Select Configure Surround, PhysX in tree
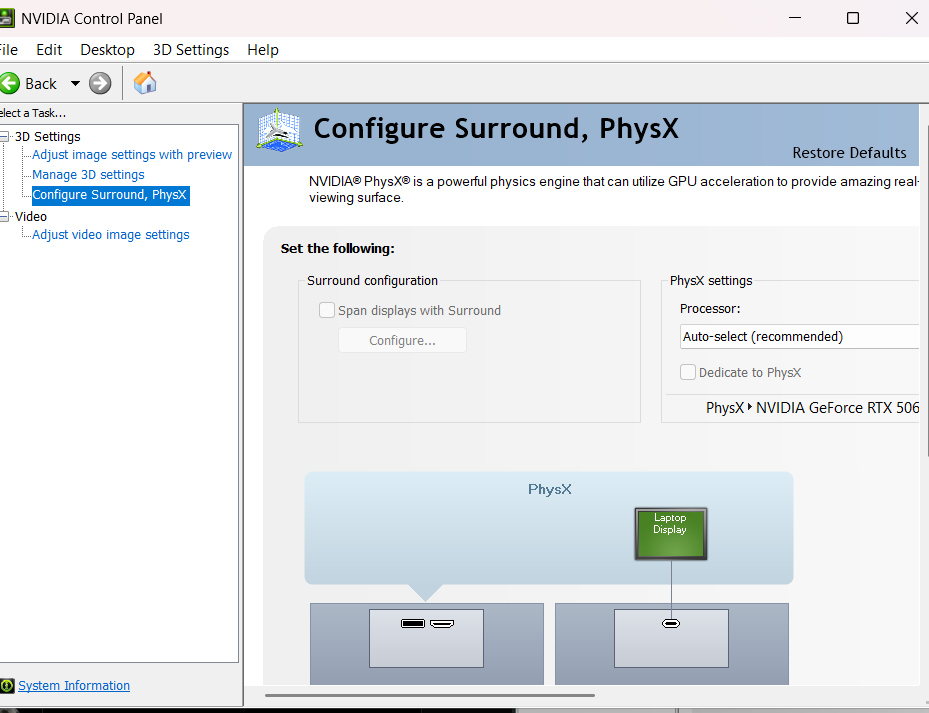The image size is (929, 713). pyautogui.click(x=110, y=195)
